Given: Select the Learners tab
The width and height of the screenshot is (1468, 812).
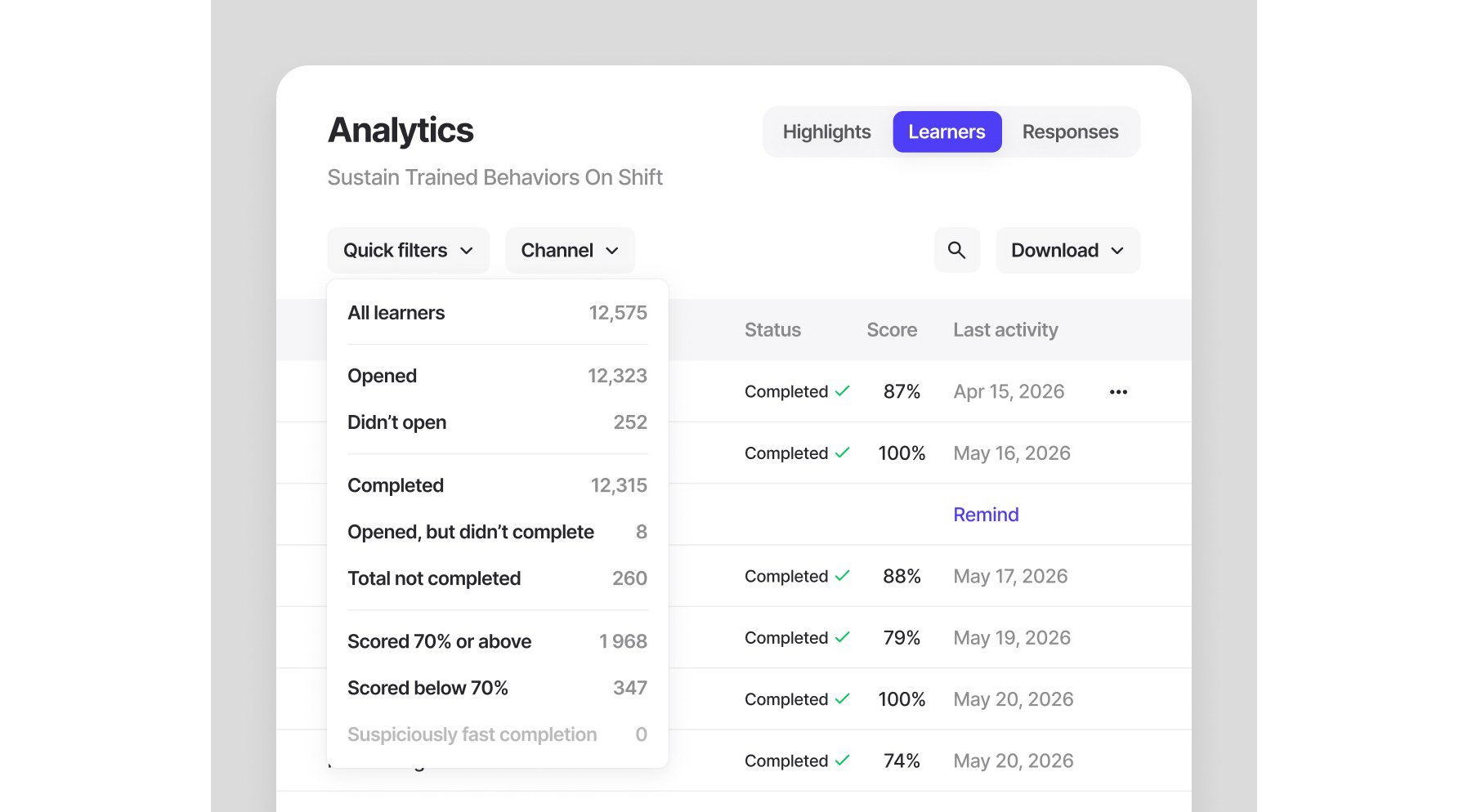Looking at the screenshot, I should [x=947, y=132].
